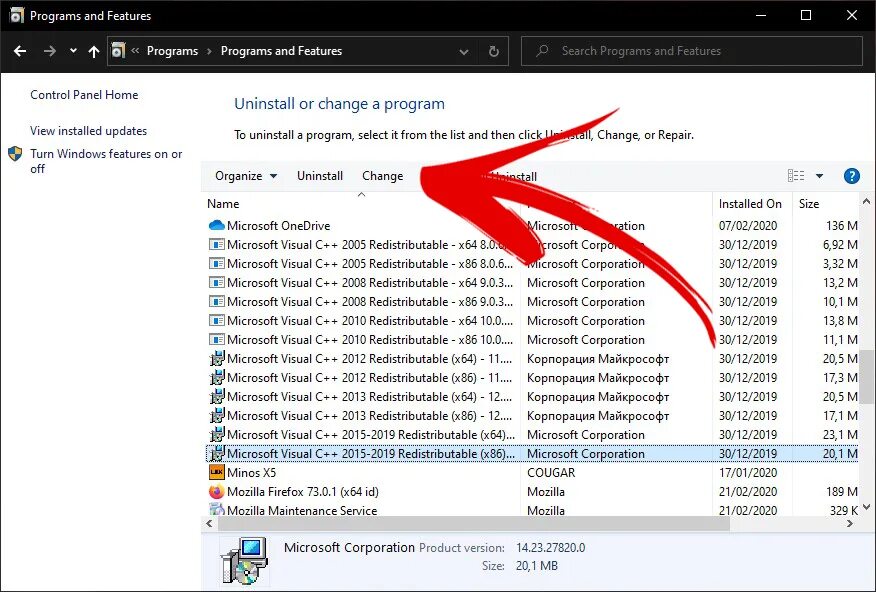
Task: Click the address bar control panel icon
Action: (x=118, y=51)
